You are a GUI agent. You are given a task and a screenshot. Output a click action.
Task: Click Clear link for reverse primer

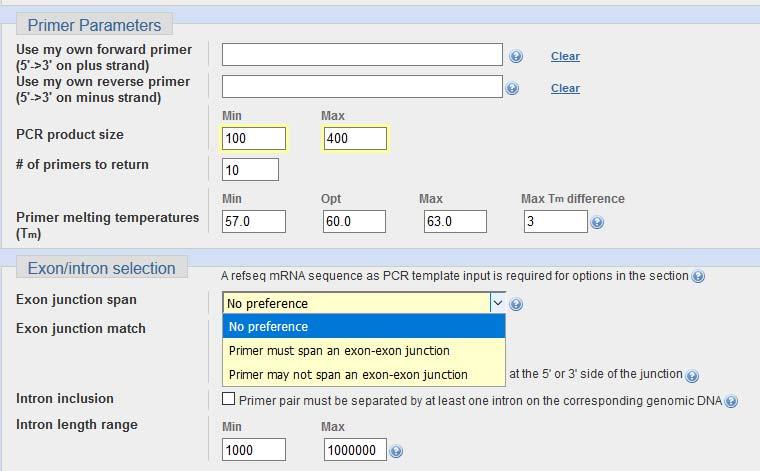[565, 88]
